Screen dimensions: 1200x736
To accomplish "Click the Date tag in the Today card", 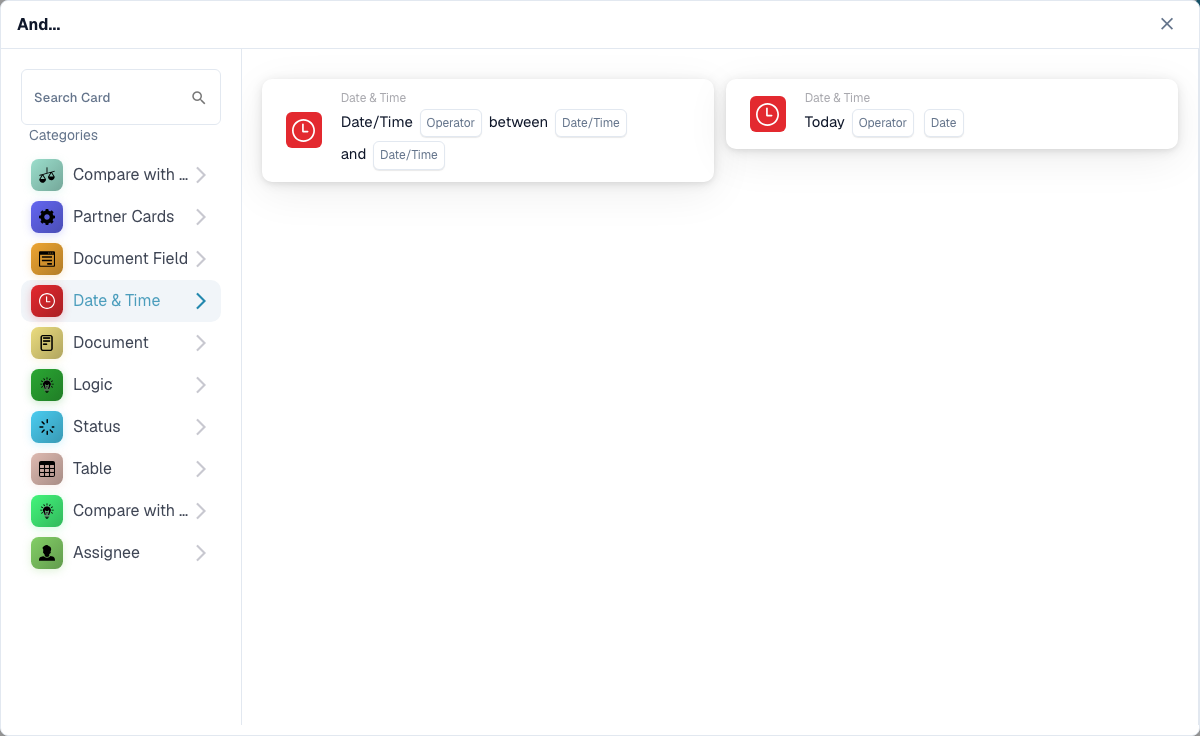I will click(944, 123).
